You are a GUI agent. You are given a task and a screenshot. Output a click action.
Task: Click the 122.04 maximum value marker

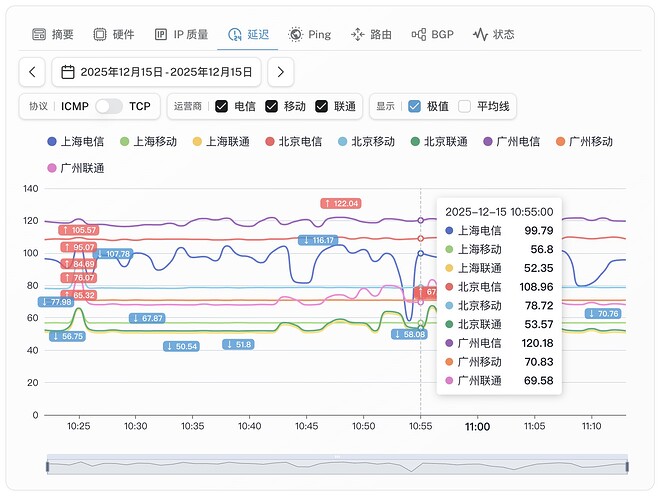[341, 204]
